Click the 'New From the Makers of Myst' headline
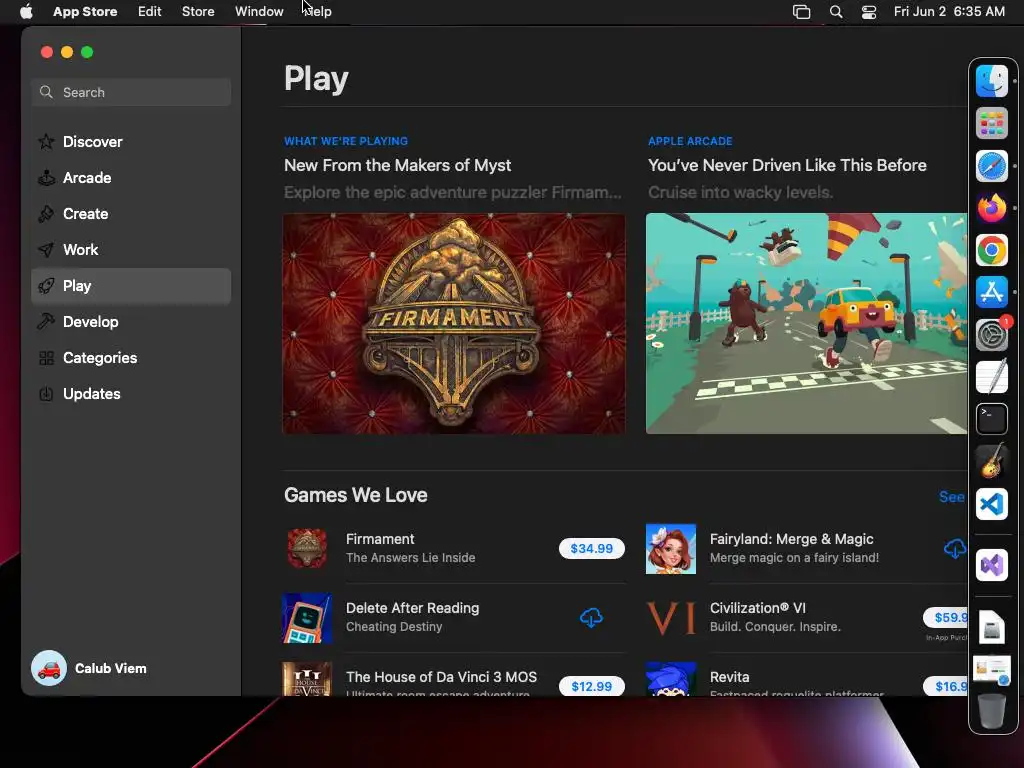The height and width of the screenshot is (768, 1024). tap(397, 165)
